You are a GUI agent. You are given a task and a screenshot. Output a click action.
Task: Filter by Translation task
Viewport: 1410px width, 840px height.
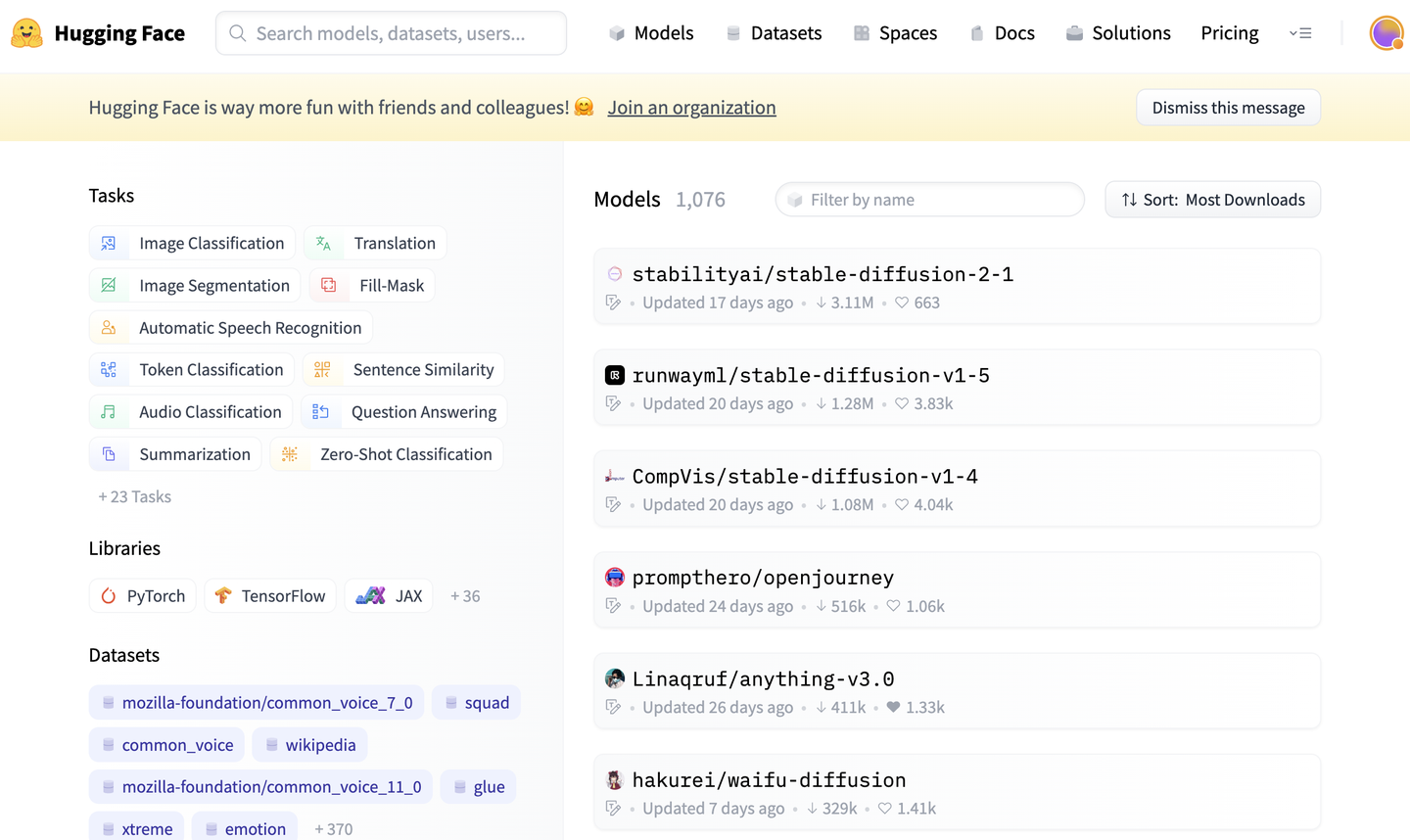click(x=375, y=243)
